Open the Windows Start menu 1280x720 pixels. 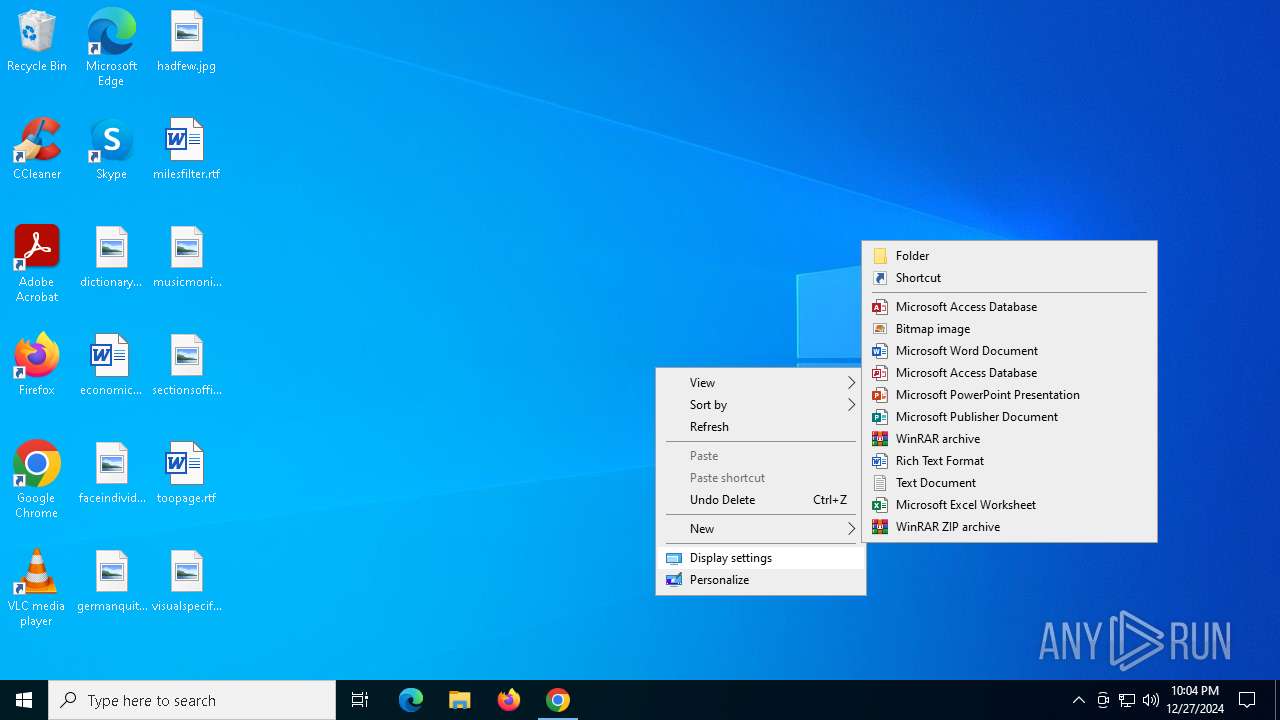pyautogui.click(x=24, y=700)
